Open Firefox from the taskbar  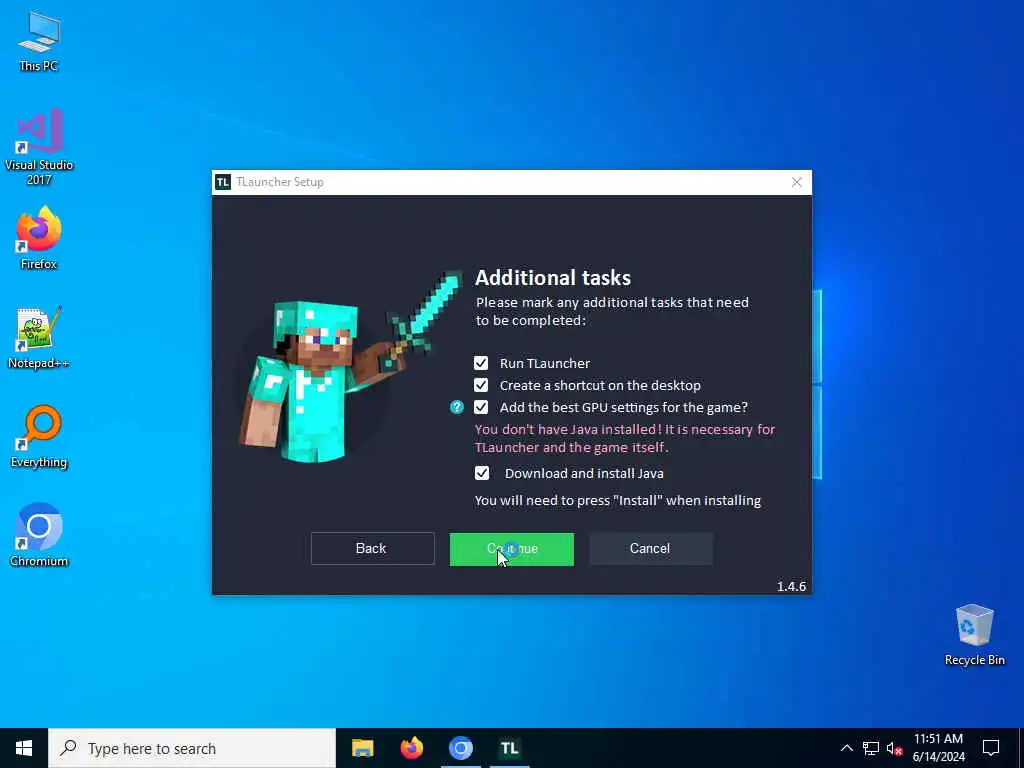(411, 748)
